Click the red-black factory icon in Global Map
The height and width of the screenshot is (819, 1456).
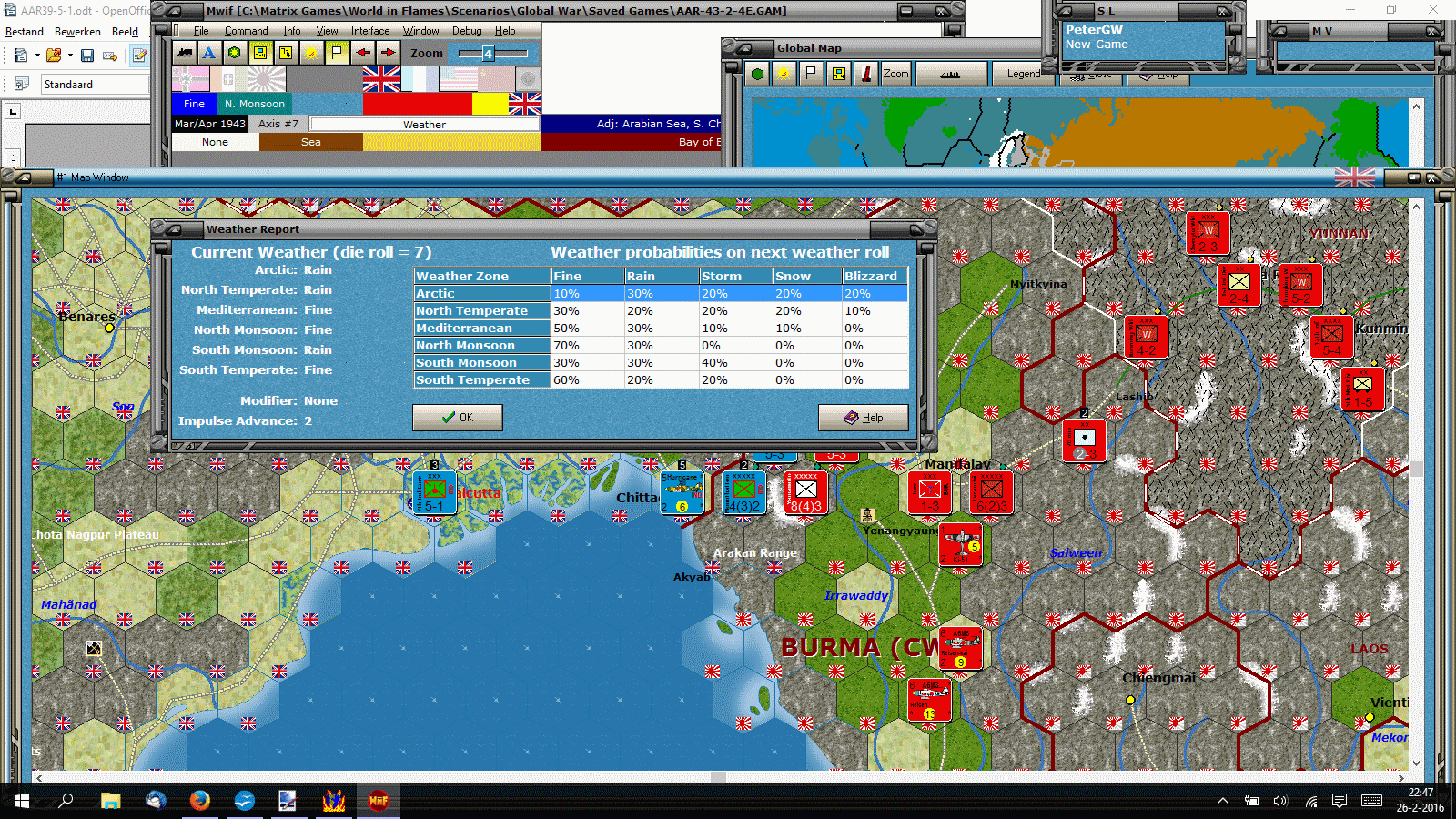[x=865, y=74]
